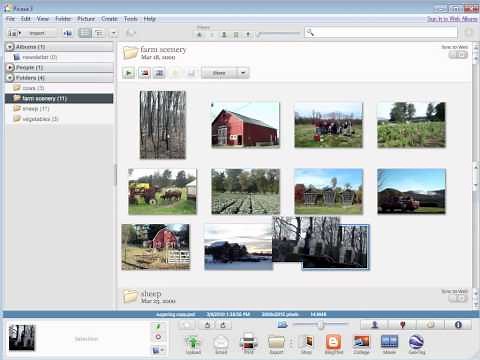This screenshot has width=480, height=360.
Task: Click the farm scenery folder header icon
Action: 130,53
